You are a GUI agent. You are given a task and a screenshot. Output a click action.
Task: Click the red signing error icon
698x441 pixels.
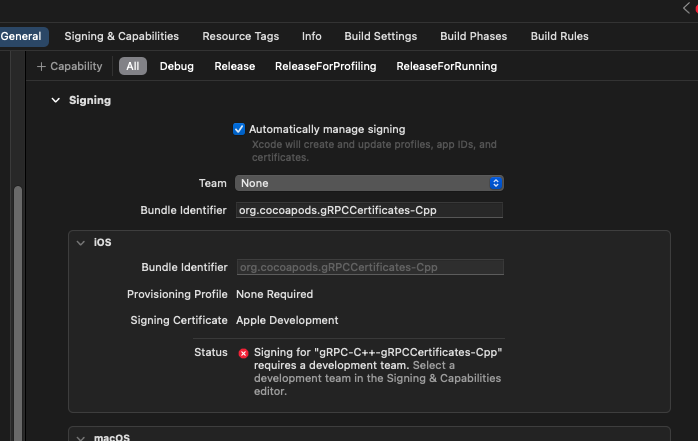[x=243, y=353]
